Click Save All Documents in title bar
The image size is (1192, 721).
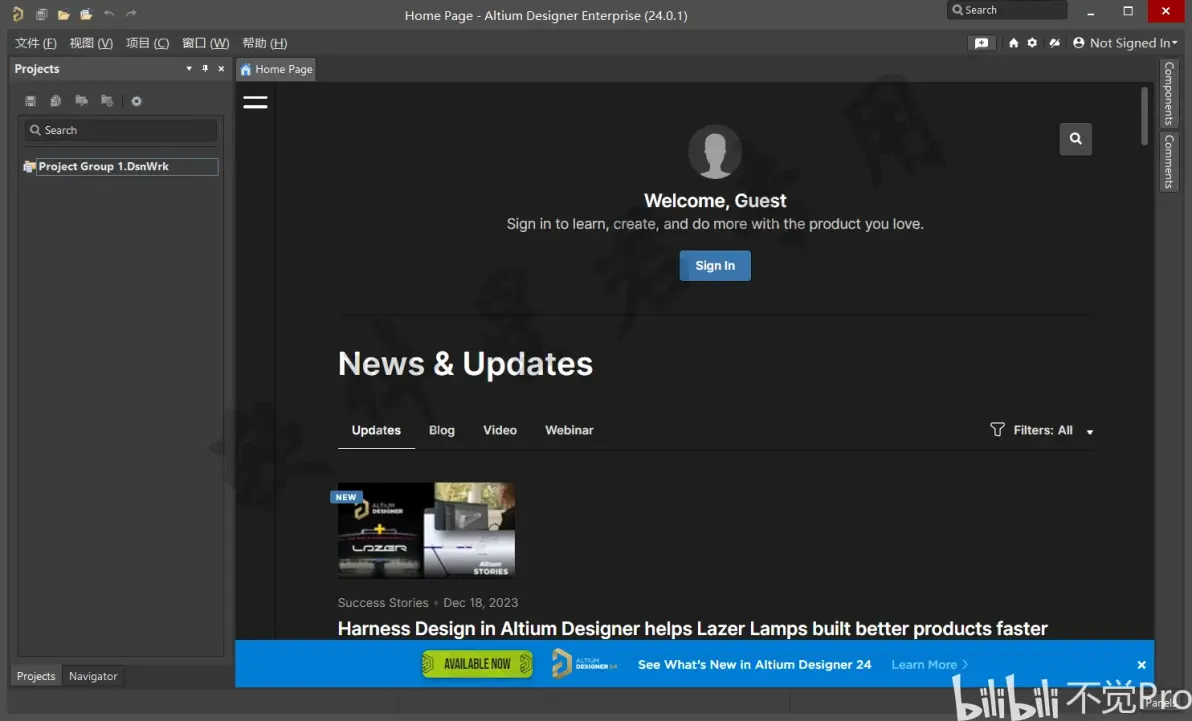[42, 14]
